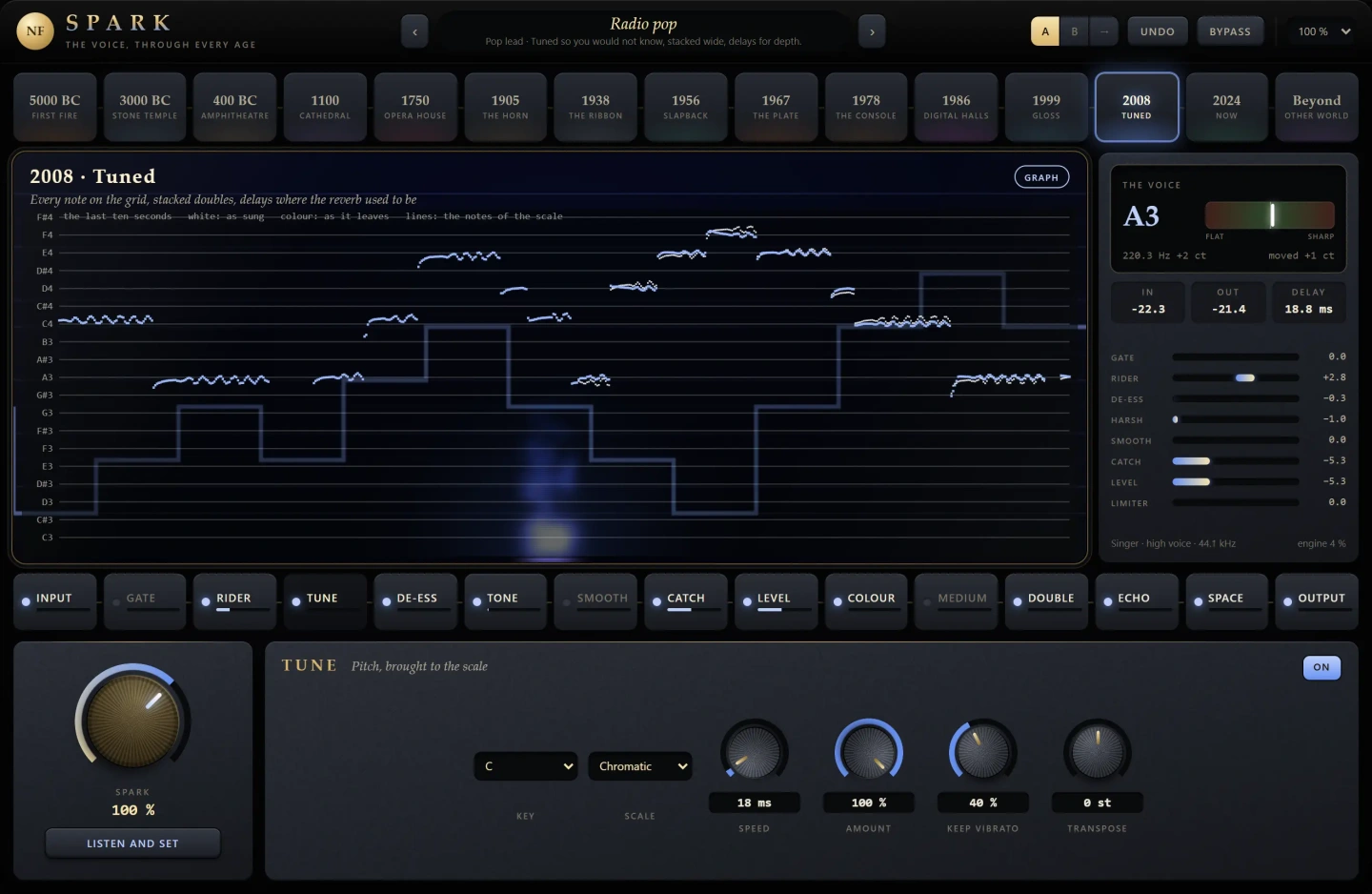Click the KEEP VIBRATO knob
This screenshot has width=1372, height=894.
(x=983, y=752)
